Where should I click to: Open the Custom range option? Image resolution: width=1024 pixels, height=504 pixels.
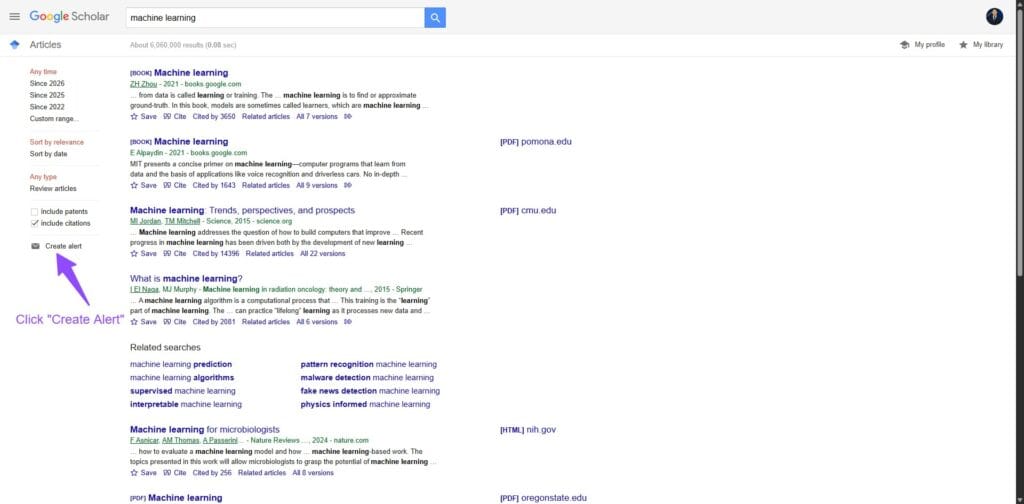click(54, 119)
